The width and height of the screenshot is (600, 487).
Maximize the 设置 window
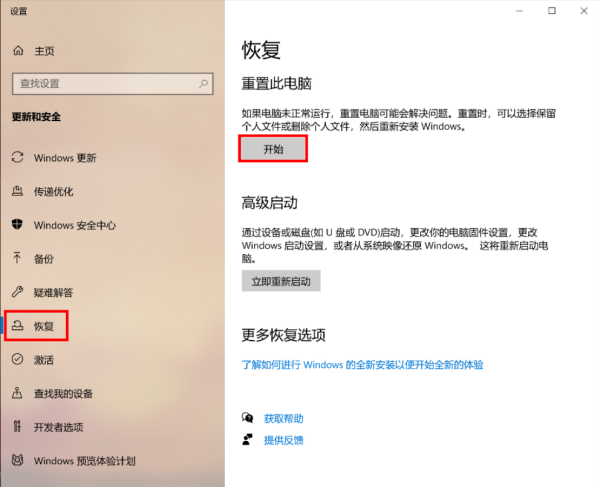[552, 11]
